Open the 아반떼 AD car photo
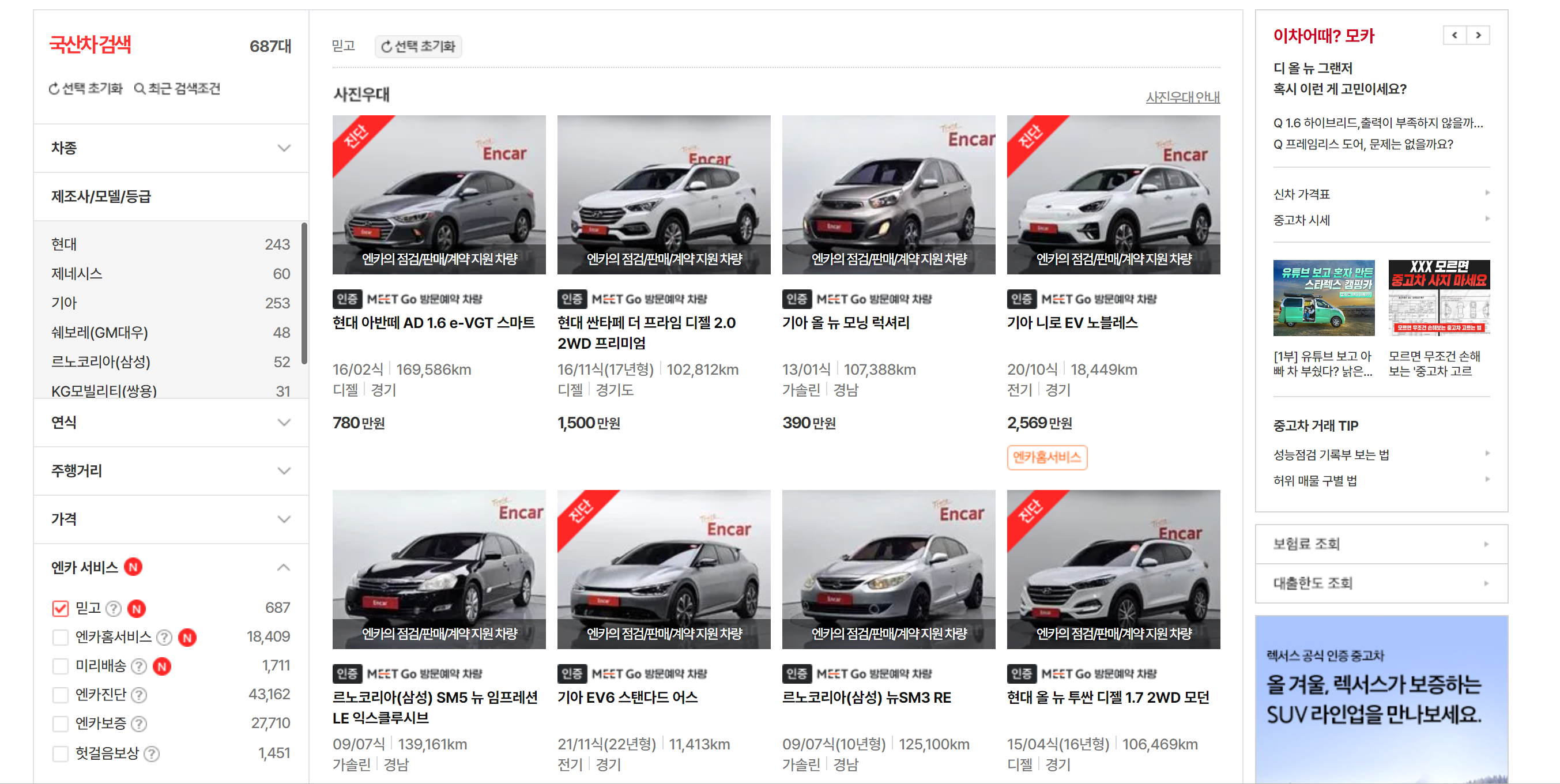 (x=439, y=195)
